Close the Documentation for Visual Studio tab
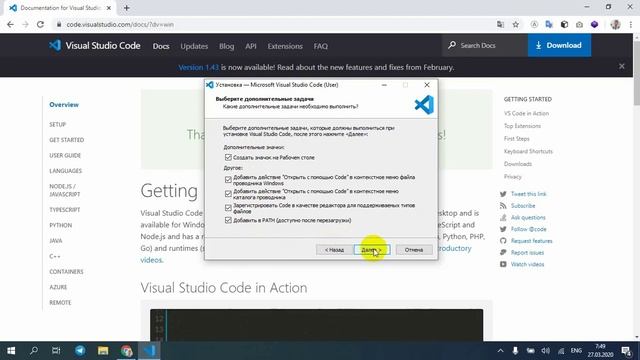640x360 pixels. point(109,8)
